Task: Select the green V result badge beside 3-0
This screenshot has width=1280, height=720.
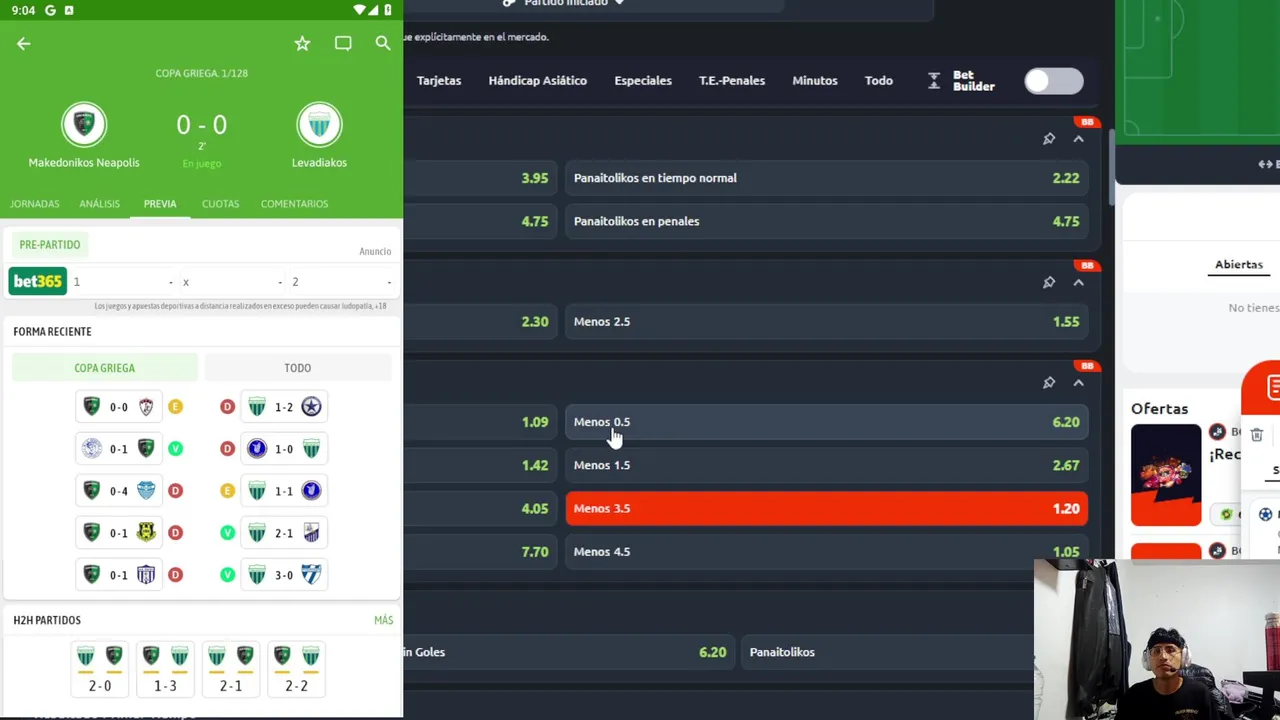Action: click(x=227, y=575)
